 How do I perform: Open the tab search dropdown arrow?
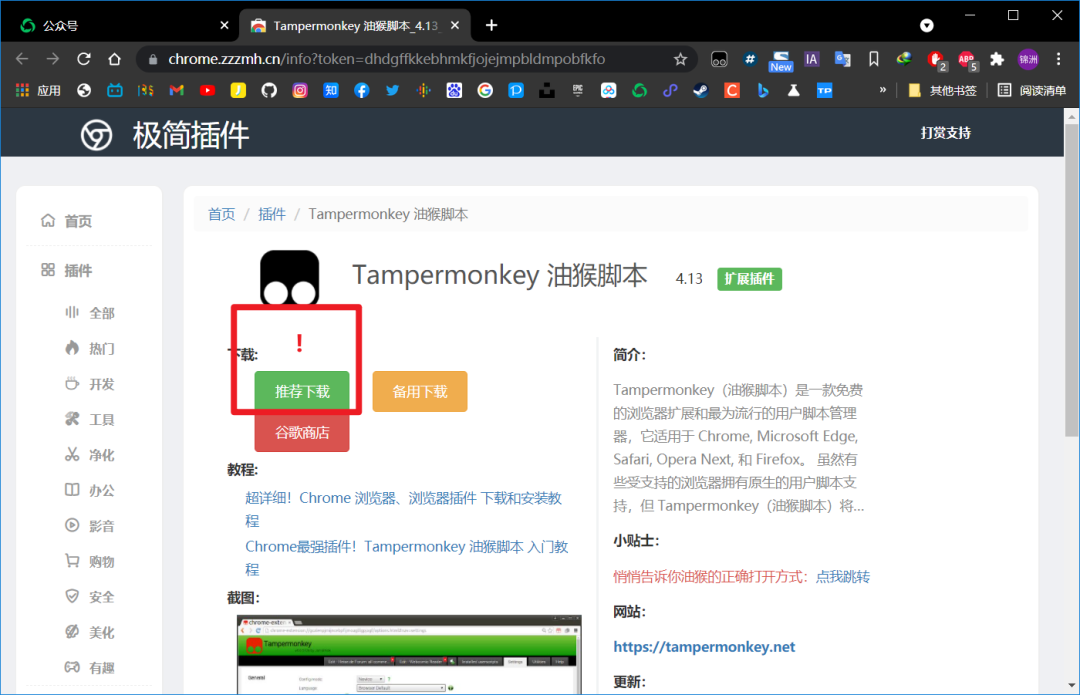click(x=926, y=25)
